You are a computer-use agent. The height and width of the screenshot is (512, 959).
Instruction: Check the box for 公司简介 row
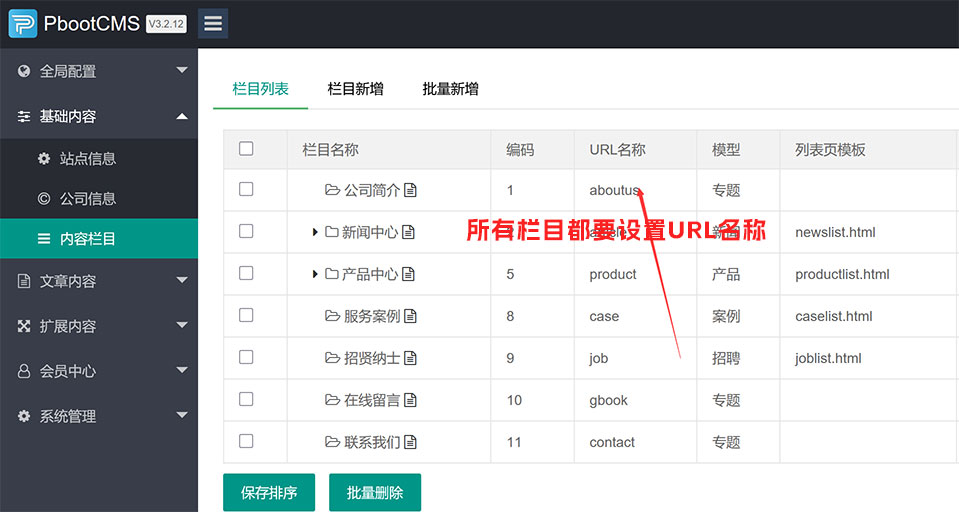point(246,189)
